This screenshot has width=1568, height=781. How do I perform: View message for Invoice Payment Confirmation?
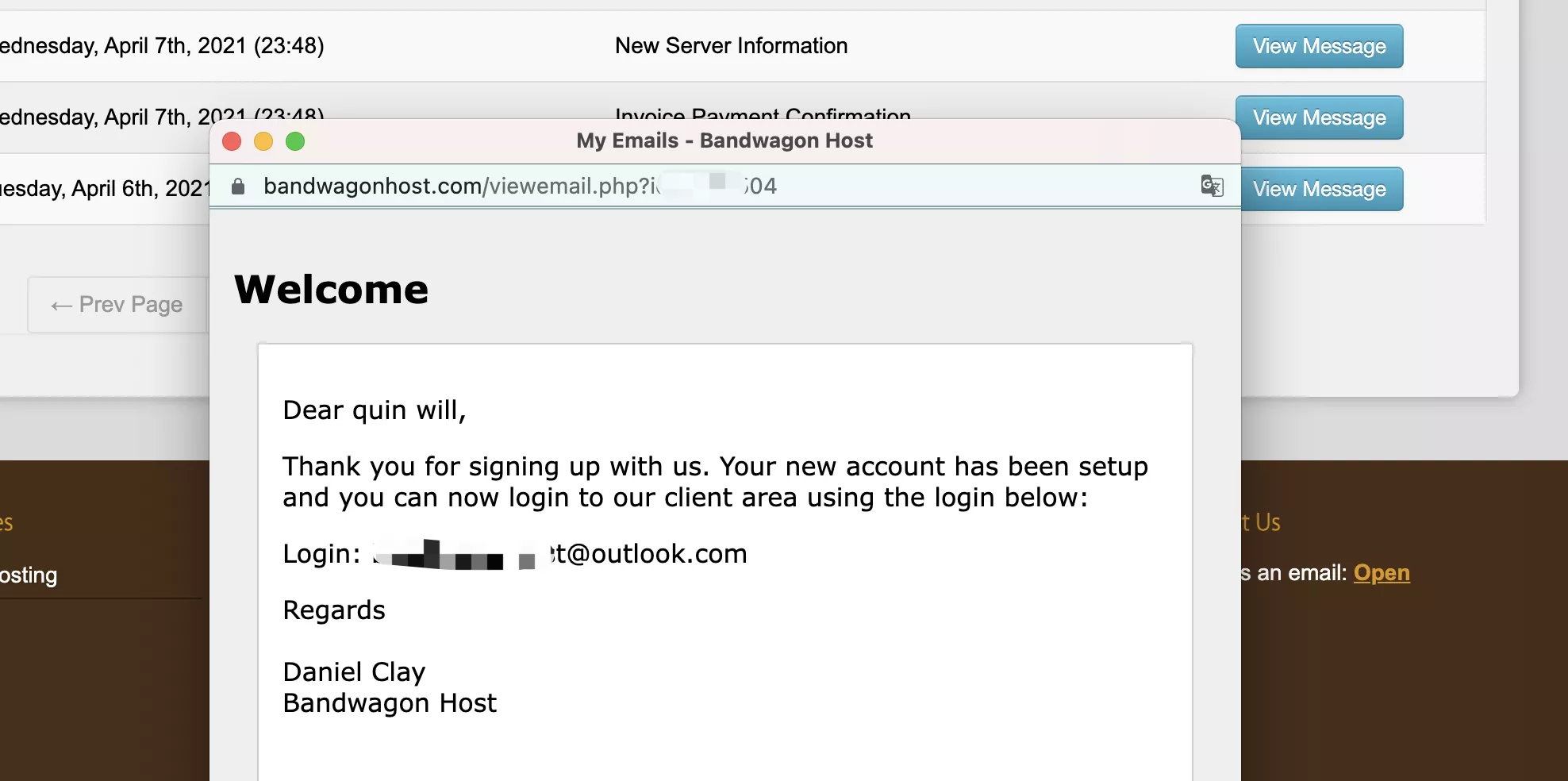[x=1319, y=117]
